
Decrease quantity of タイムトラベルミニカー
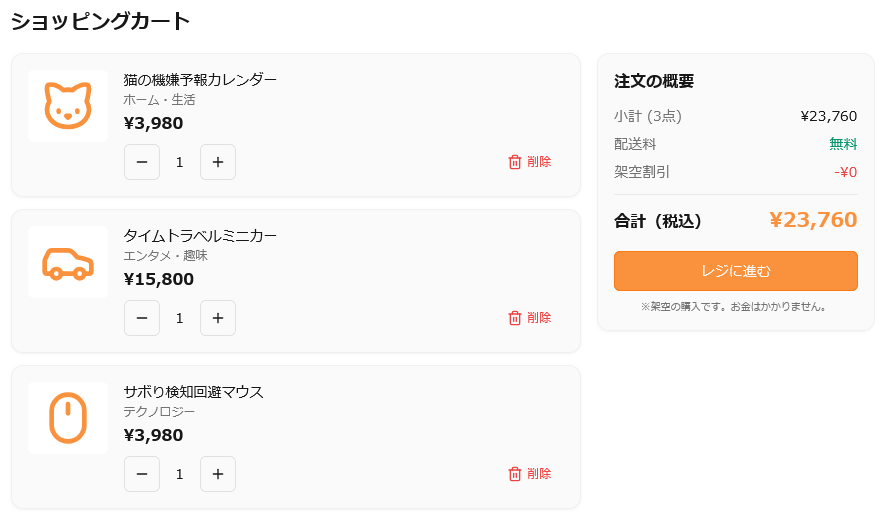(x=142, y=318)
